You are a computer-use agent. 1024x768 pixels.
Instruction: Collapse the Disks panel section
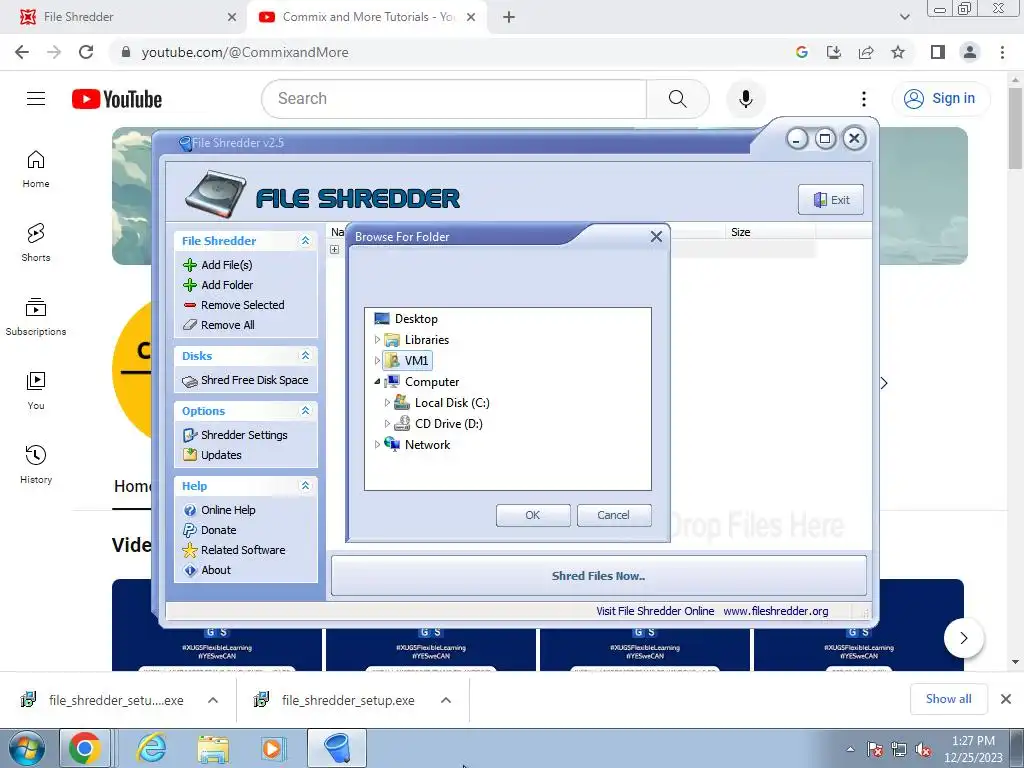tap(305, 356)
